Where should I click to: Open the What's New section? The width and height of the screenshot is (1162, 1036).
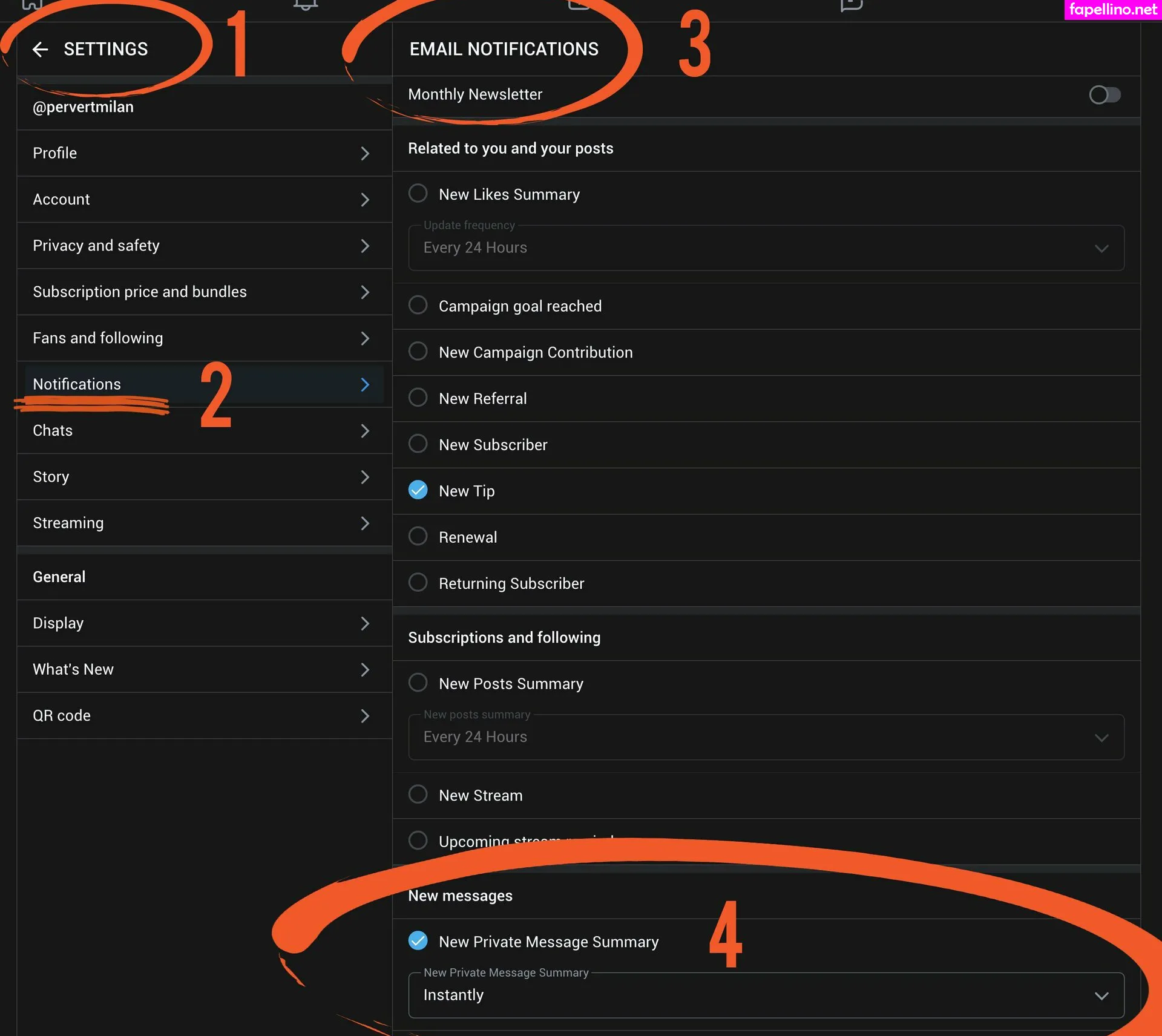click(200, 669)
